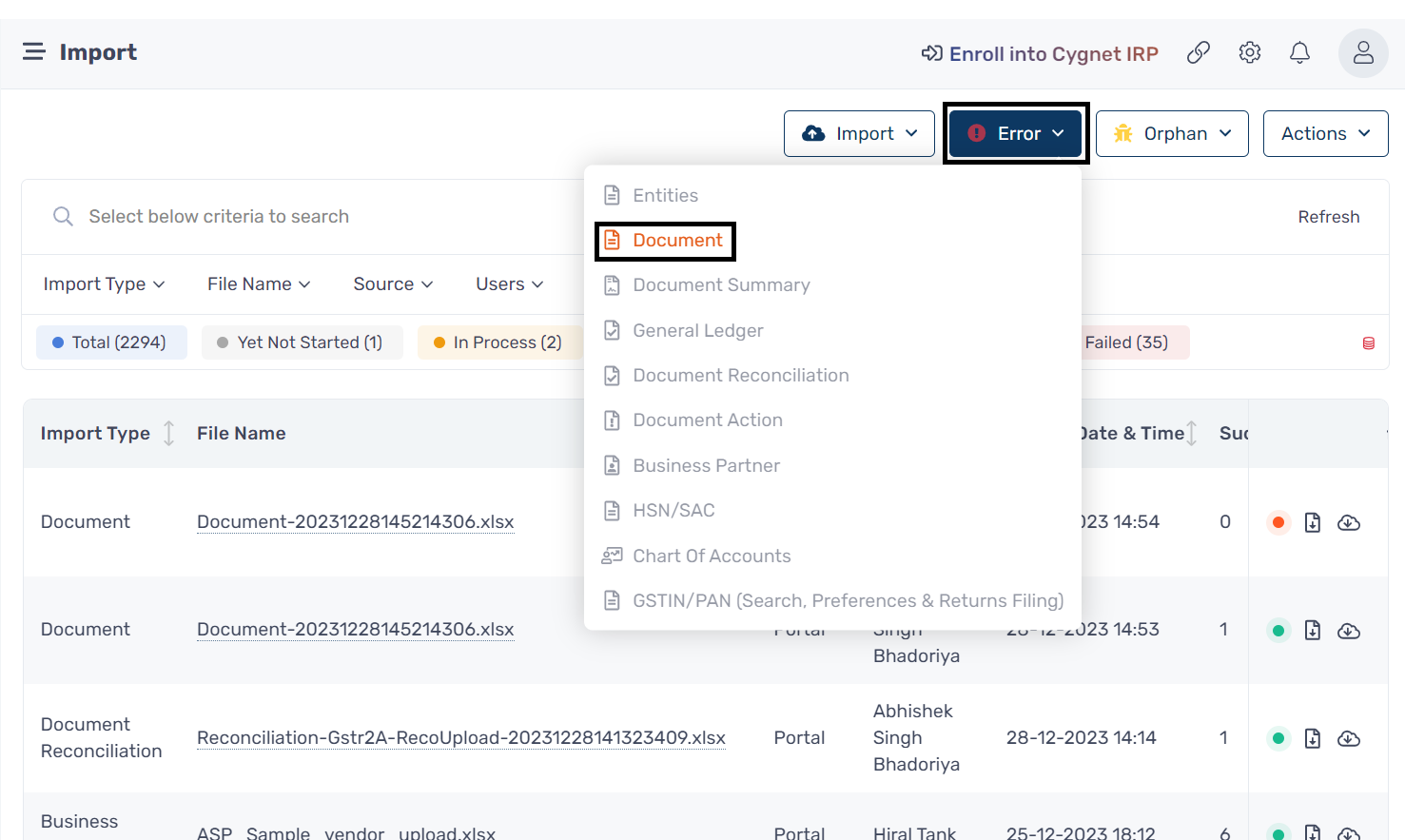Select Chart Of Accounts menu item
The width and height of the screenshot is (1405, 840).
point(832,556)
